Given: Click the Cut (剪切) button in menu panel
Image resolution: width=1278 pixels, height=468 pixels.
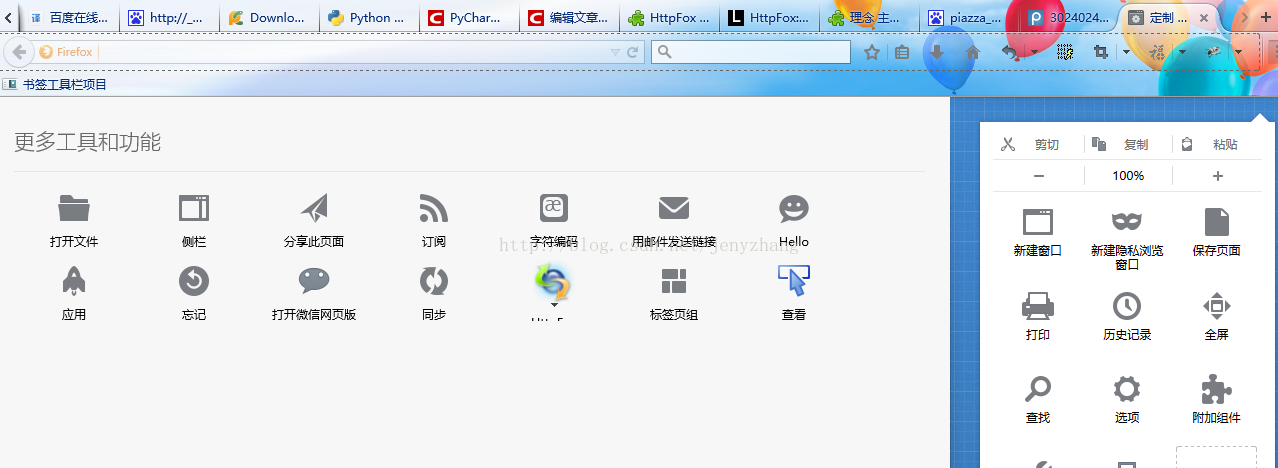Looking at the screenshot, I should [x=1038, y=144].
